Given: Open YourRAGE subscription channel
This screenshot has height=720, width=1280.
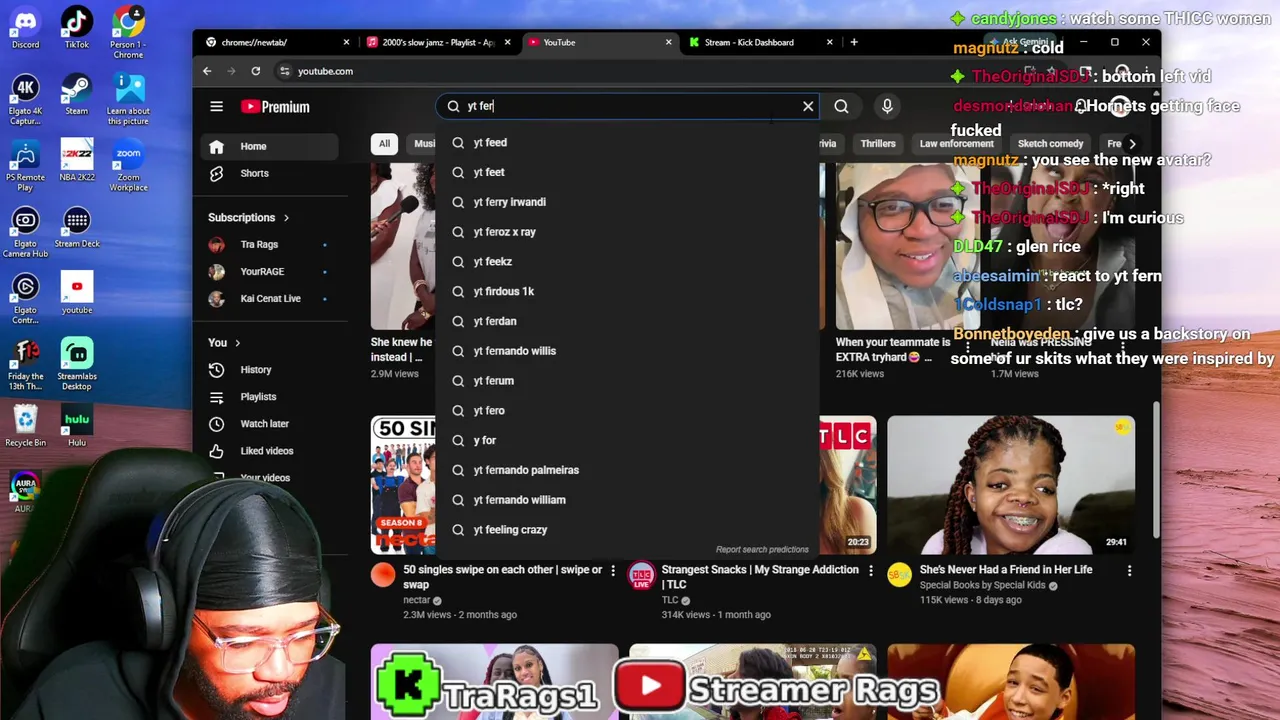Looking at the screenshot, I should coord(269,271).
